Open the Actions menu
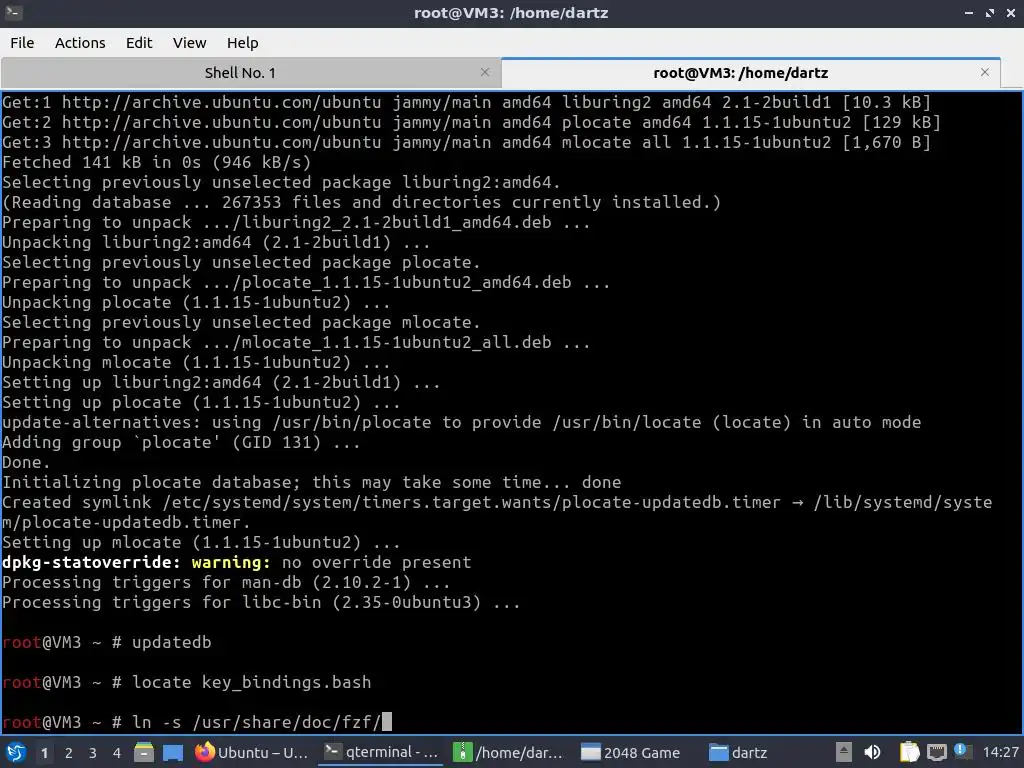The width and height of the screenshot is (1024, 768). coord(80,42)
